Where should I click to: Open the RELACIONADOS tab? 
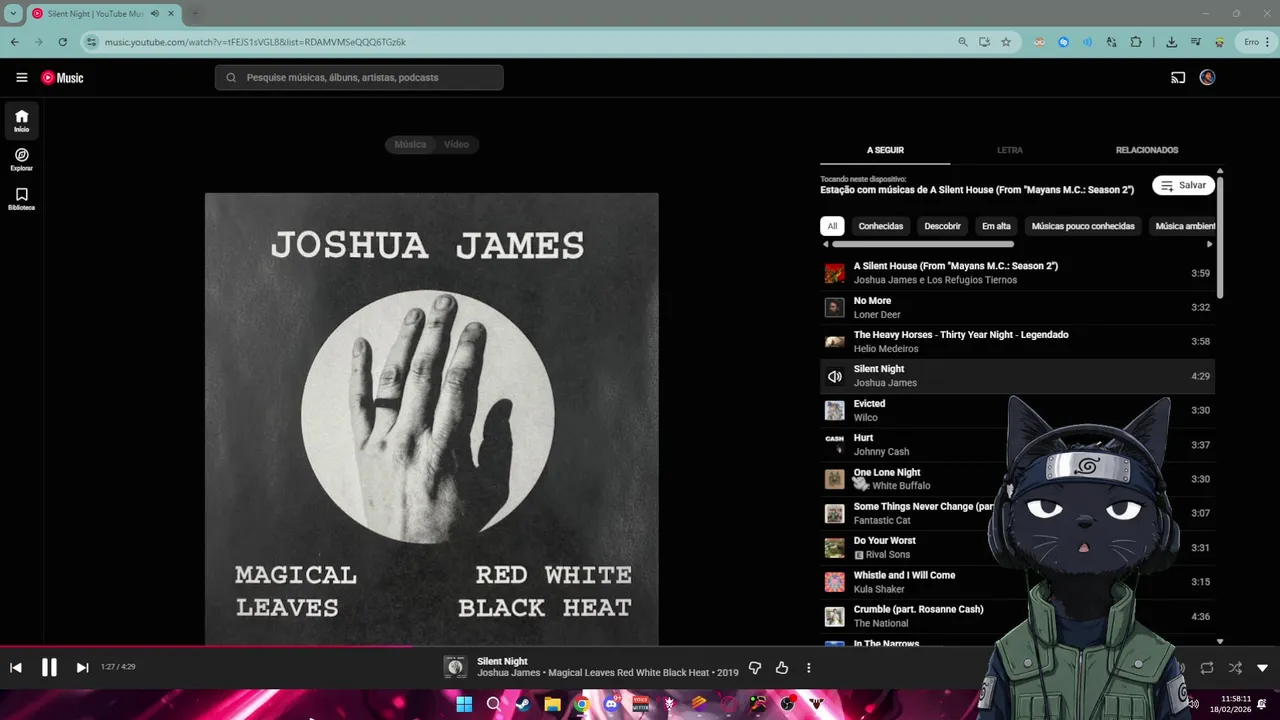[1147, 150]
